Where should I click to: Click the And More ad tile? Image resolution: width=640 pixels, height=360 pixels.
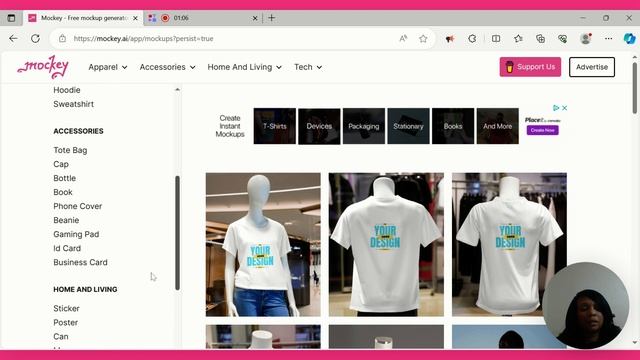click(498, 126)
